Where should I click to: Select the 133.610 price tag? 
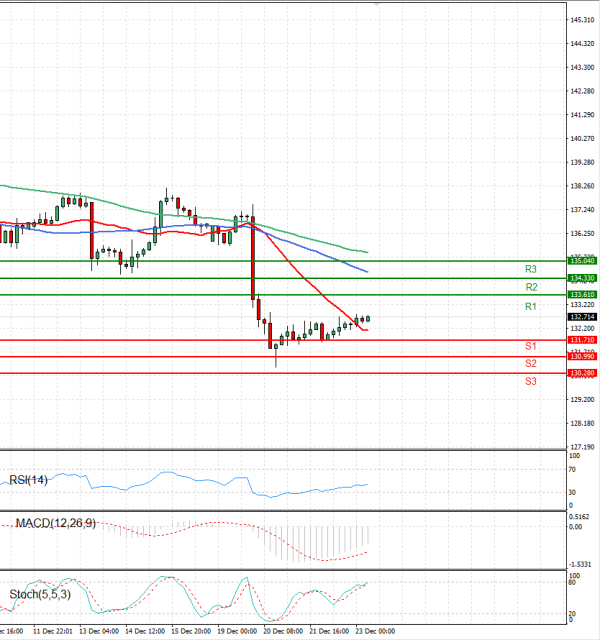click(x=582, y=295)
